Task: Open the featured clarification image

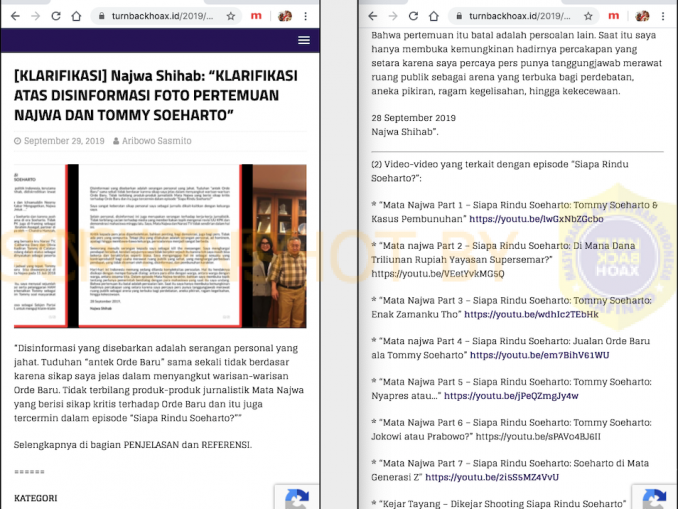Action: coord(160,246)
